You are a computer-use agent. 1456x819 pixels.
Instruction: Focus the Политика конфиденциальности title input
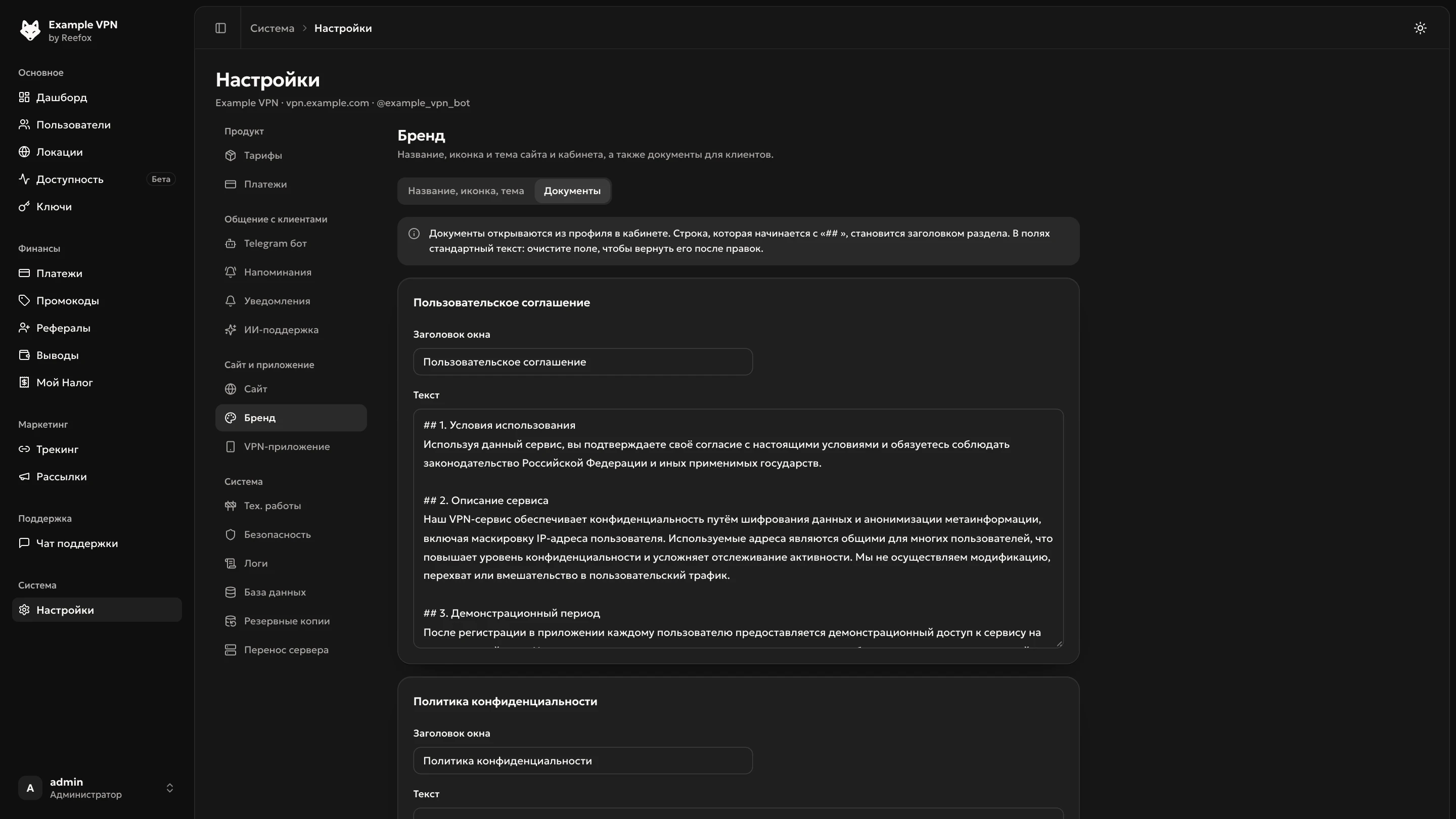click(x=583, y=761)
